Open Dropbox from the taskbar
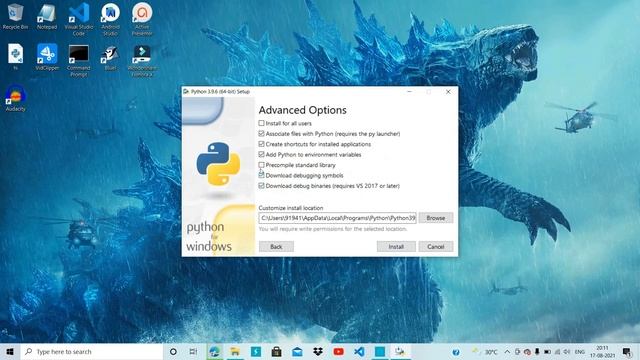Image resolution: width=640 pixels, height=360 pixels. coord(318,351)
